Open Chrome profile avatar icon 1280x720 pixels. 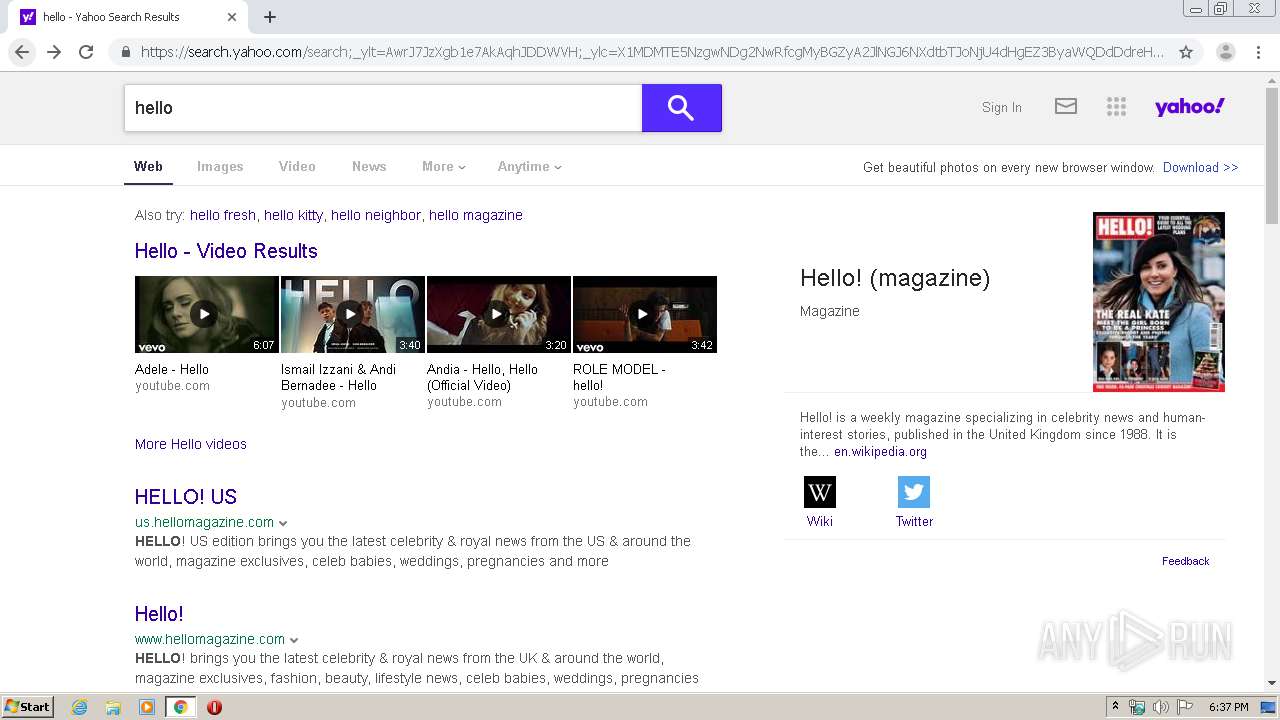coord(1226,52)
